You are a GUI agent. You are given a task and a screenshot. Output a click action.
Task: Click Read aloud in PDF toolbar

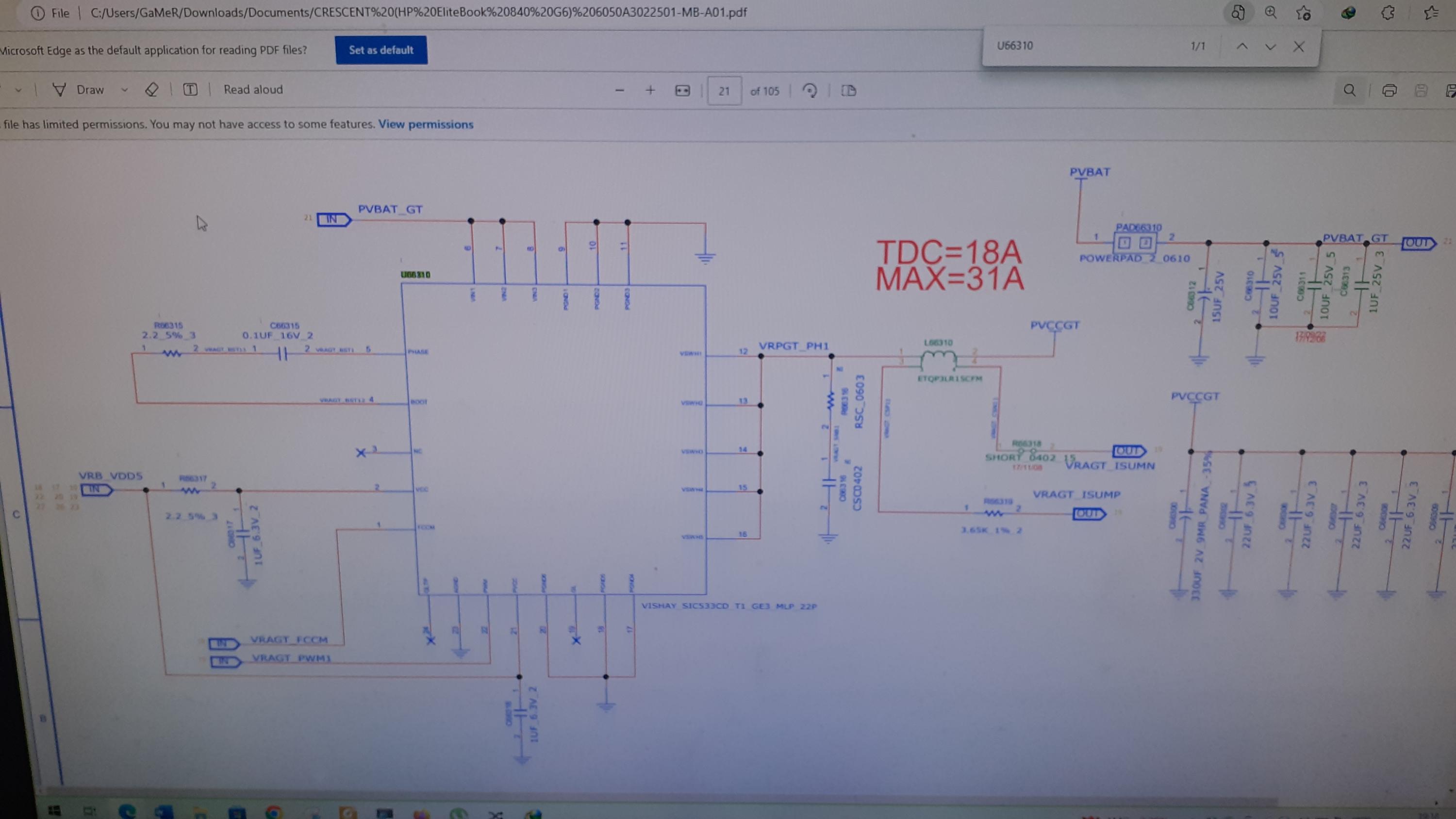(253, 89)
